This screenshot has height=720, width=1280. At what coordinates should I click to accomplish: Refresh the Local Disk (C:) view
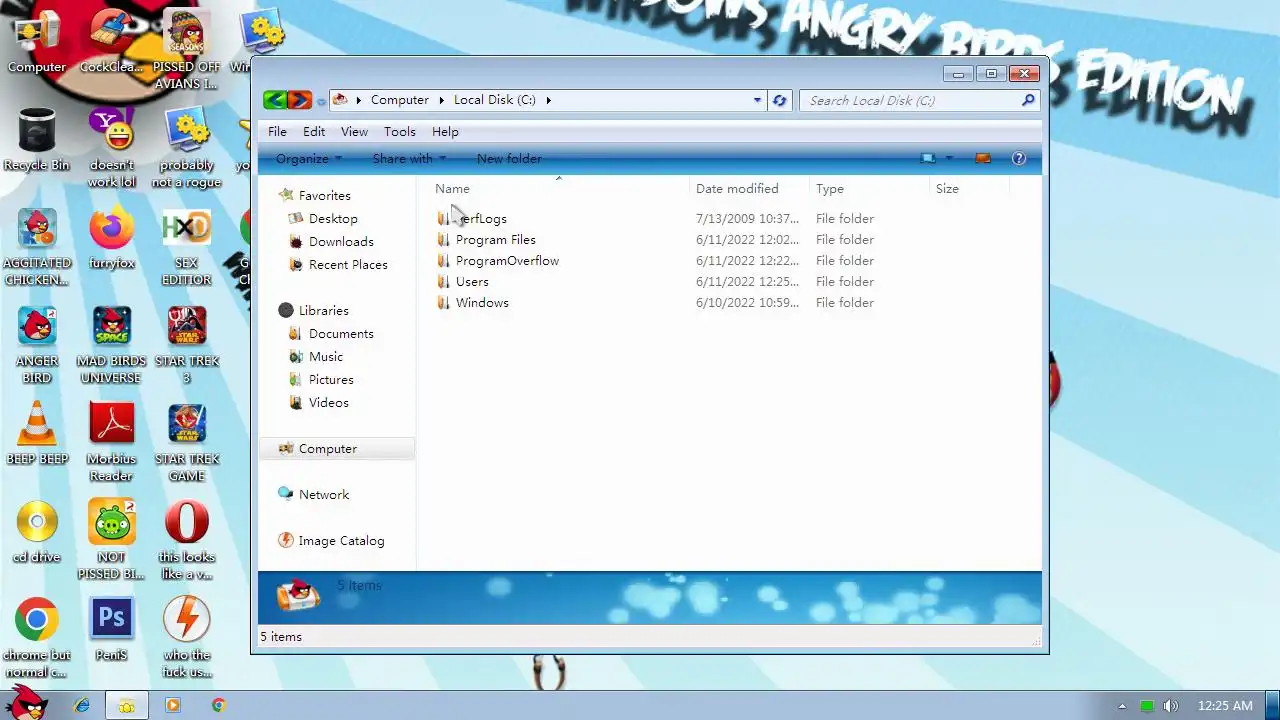point(780,100)
